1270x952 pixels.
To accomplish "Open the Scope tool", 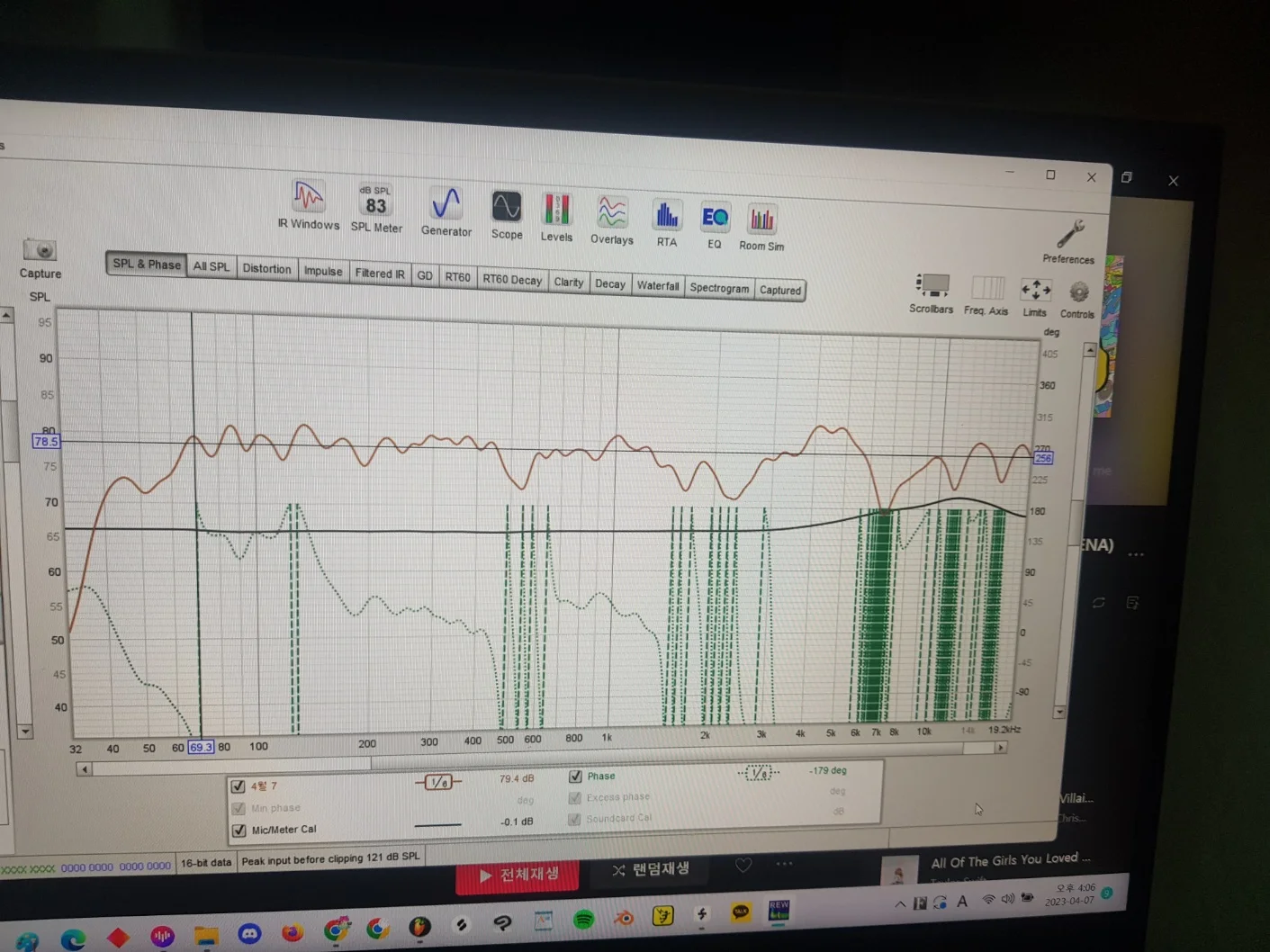I will point(507,214).
